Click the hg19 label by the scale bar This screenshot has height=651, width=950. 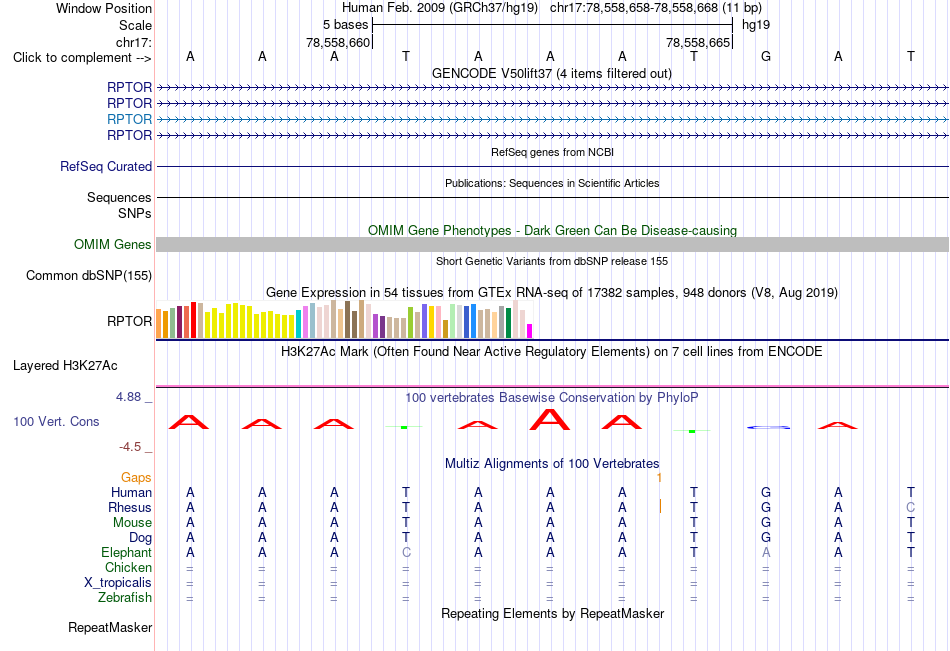pyautogui.click(x=756, y=25)
